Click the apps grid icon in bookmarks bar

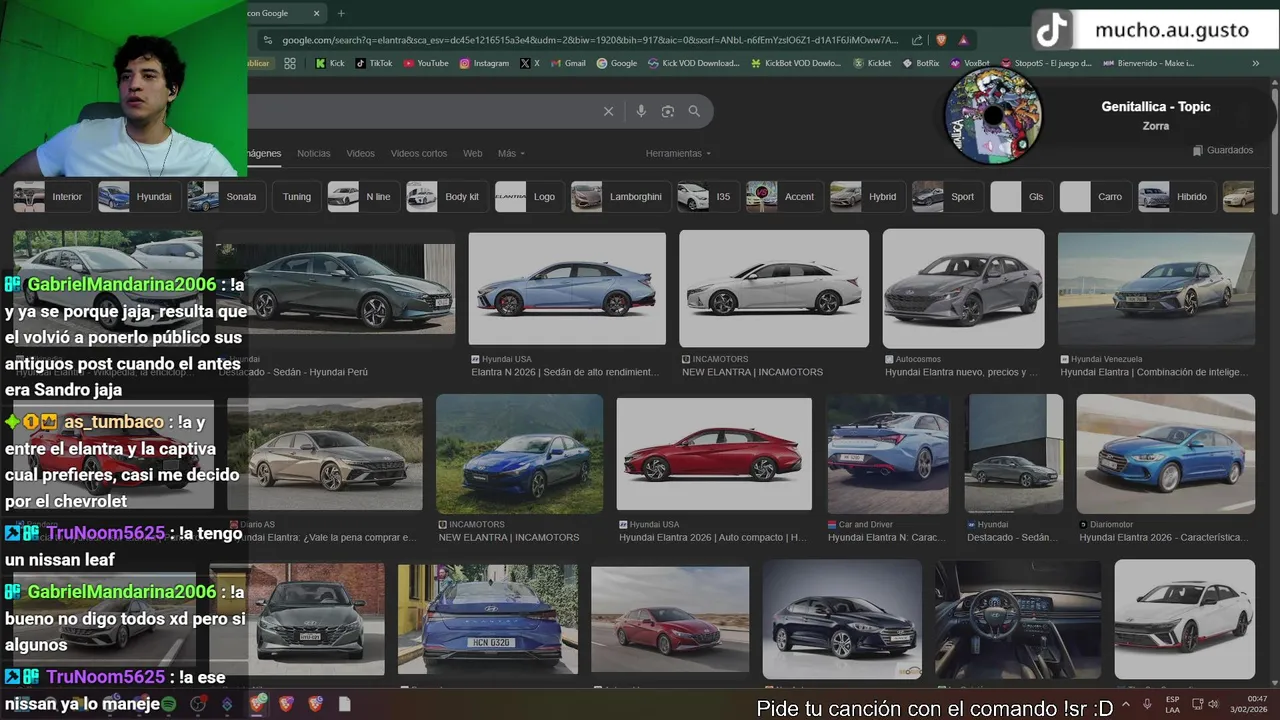coord(290,63)
